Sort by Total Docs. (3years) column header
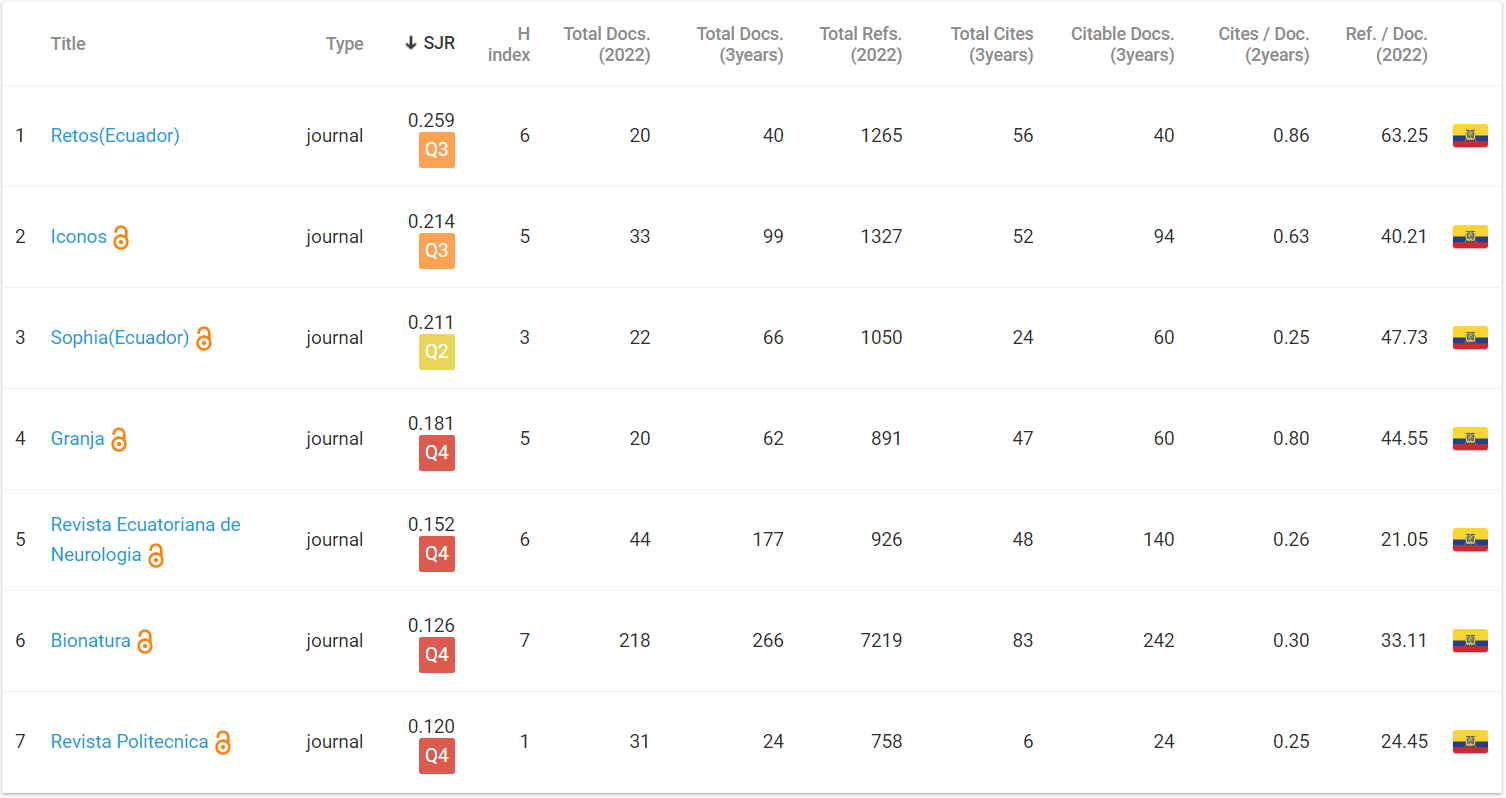1506x798 pixels. (740, 44)
